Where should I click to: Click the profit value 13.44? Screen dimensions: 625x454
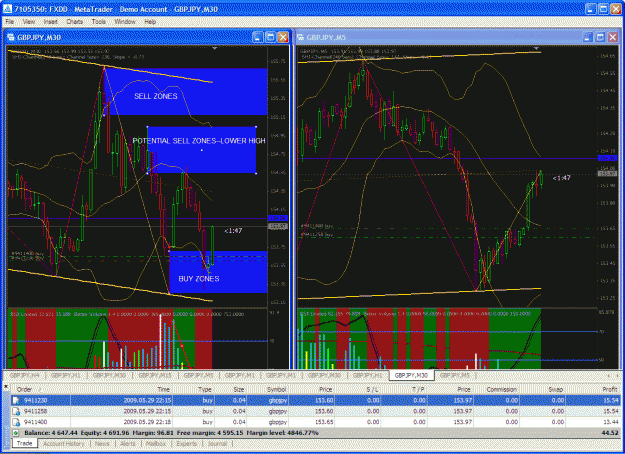tap(612, 422)
